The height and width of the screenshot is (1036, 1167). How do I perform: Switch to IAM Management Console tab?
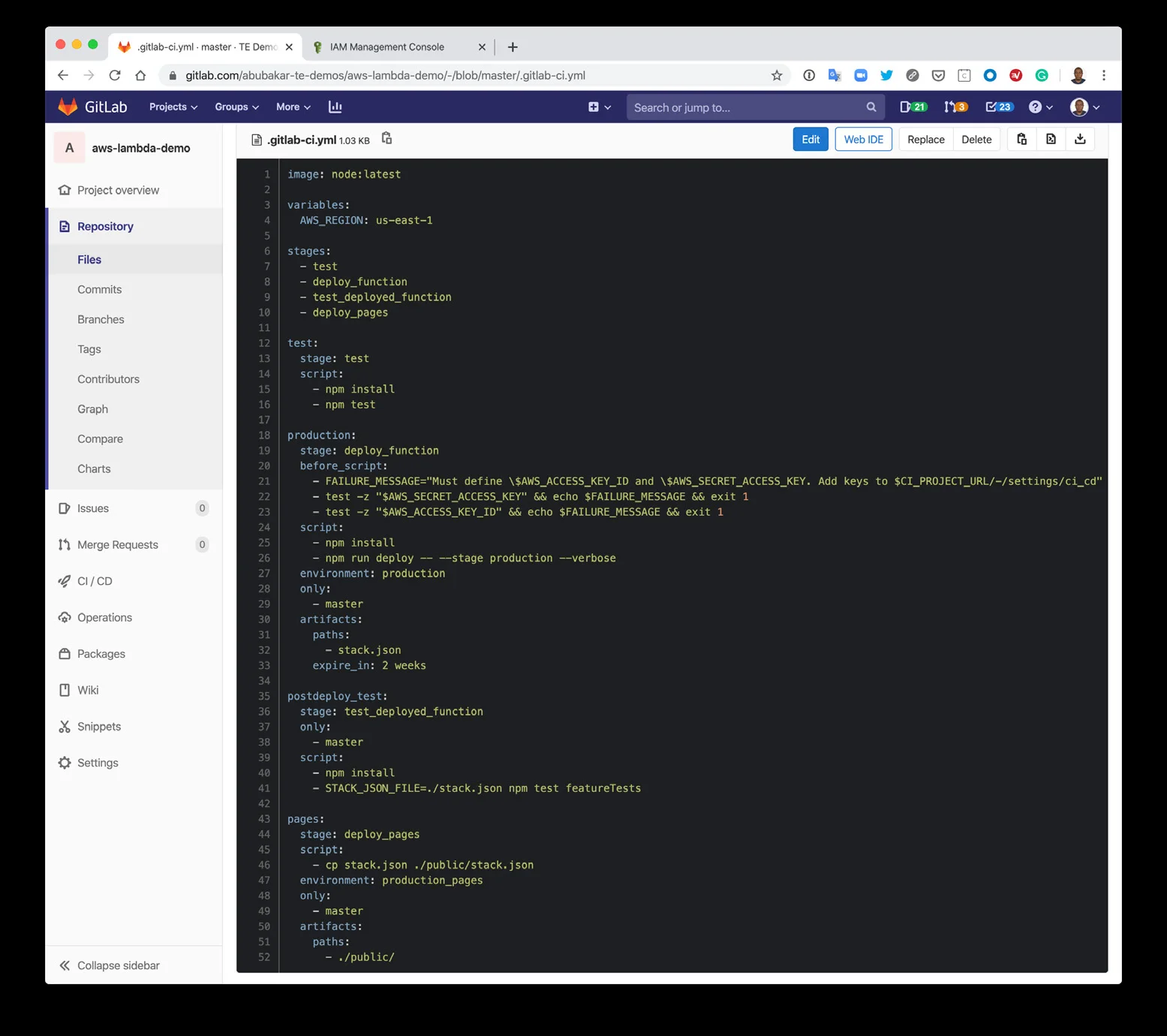[387, 47]
